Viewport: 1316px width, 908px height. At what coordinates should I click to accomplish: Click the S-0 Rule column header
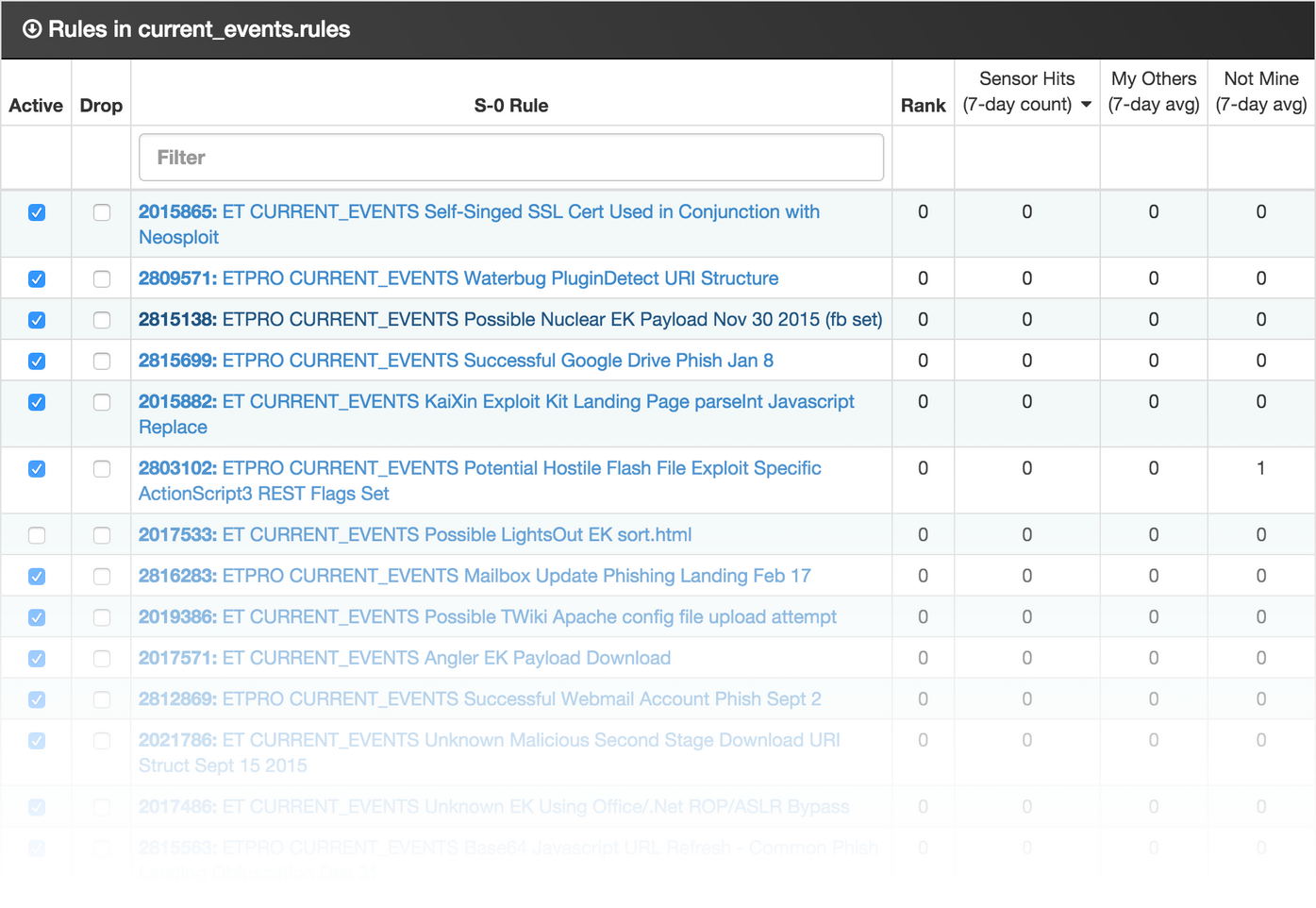click(x=511, y=105)
